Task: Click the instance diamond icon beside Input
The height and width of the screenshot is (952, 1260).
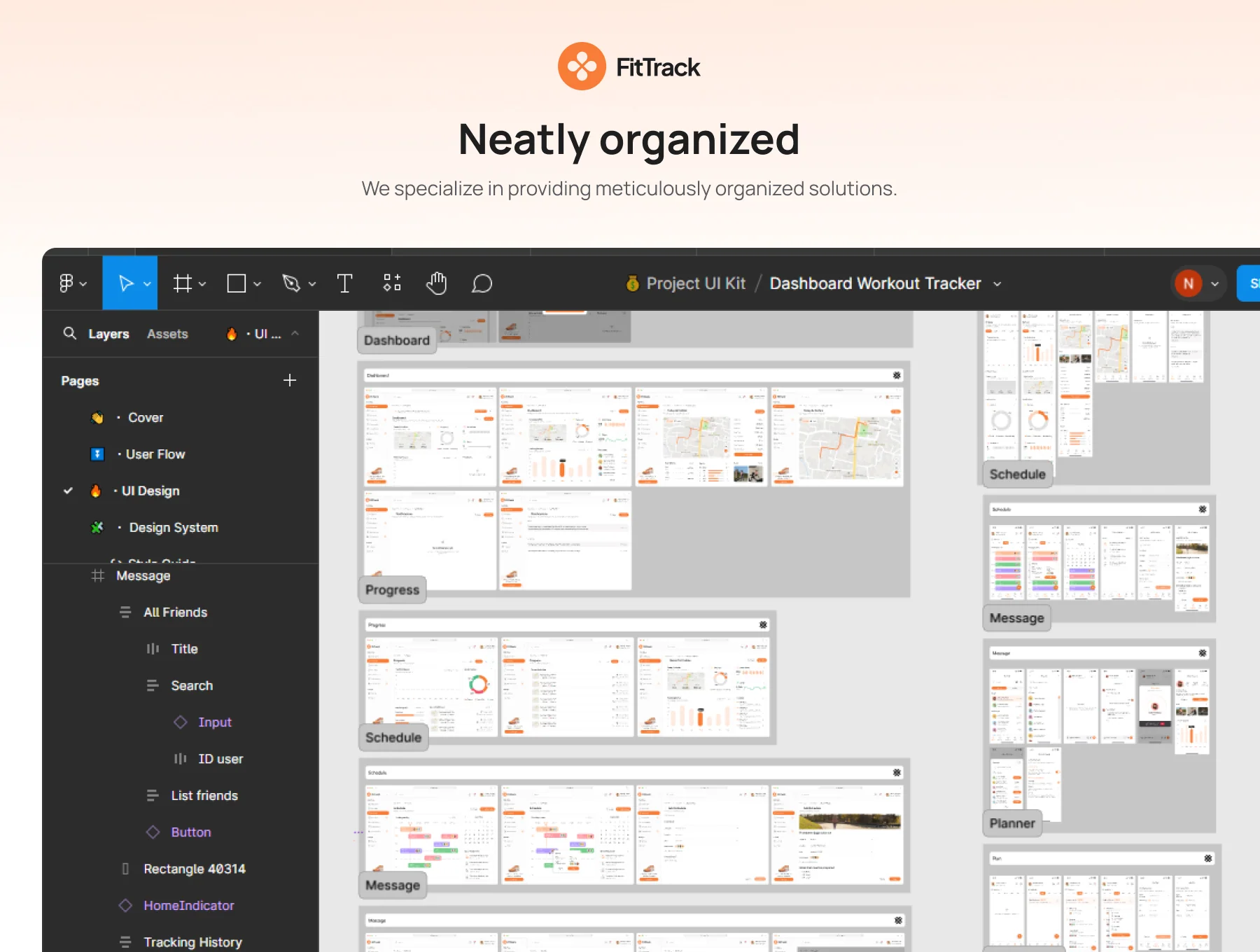Action: pos(181,722)
